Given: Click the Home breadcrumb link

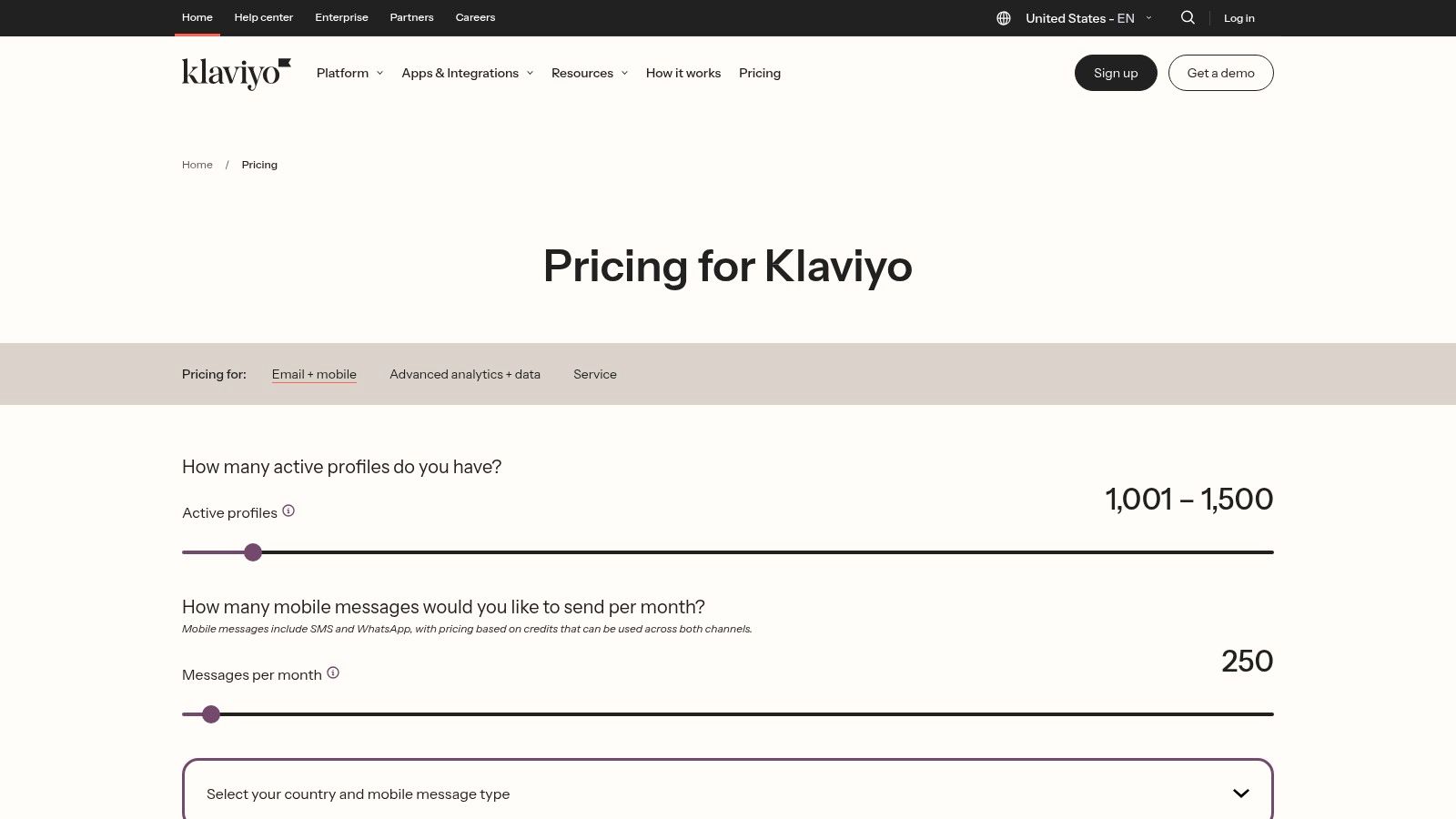Looking at the screenshot, I should click(197, 165).
